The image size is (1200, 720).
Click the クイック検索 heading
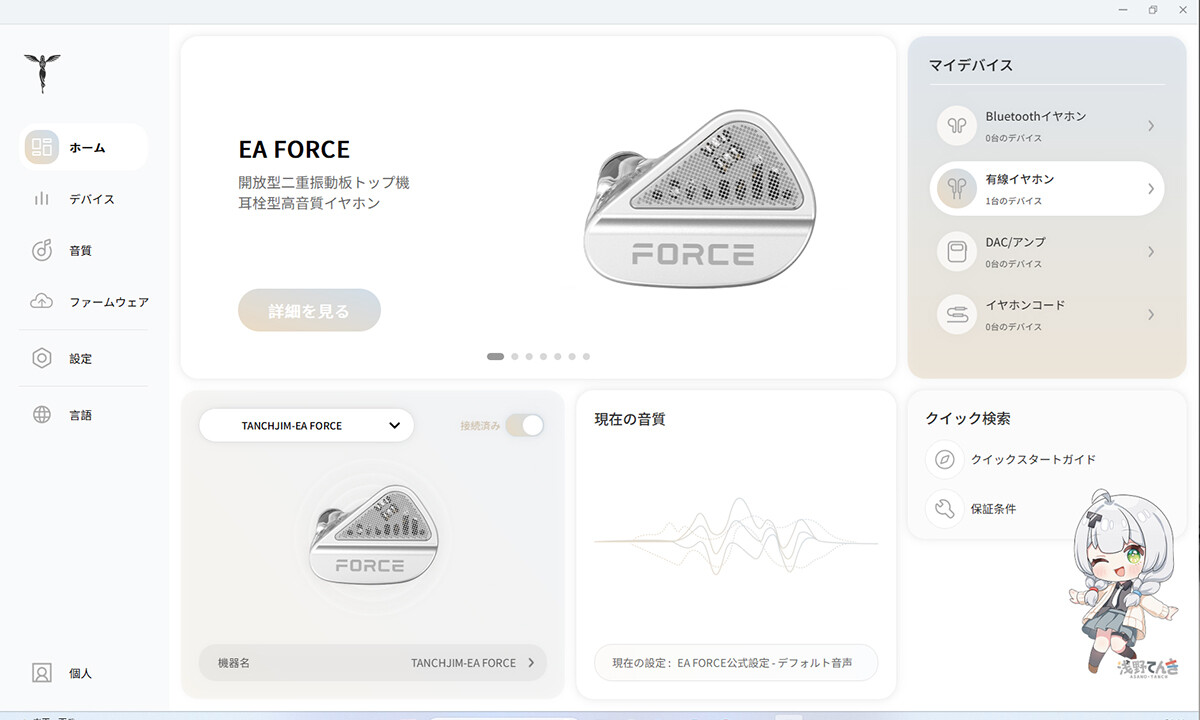coord(968,418)
